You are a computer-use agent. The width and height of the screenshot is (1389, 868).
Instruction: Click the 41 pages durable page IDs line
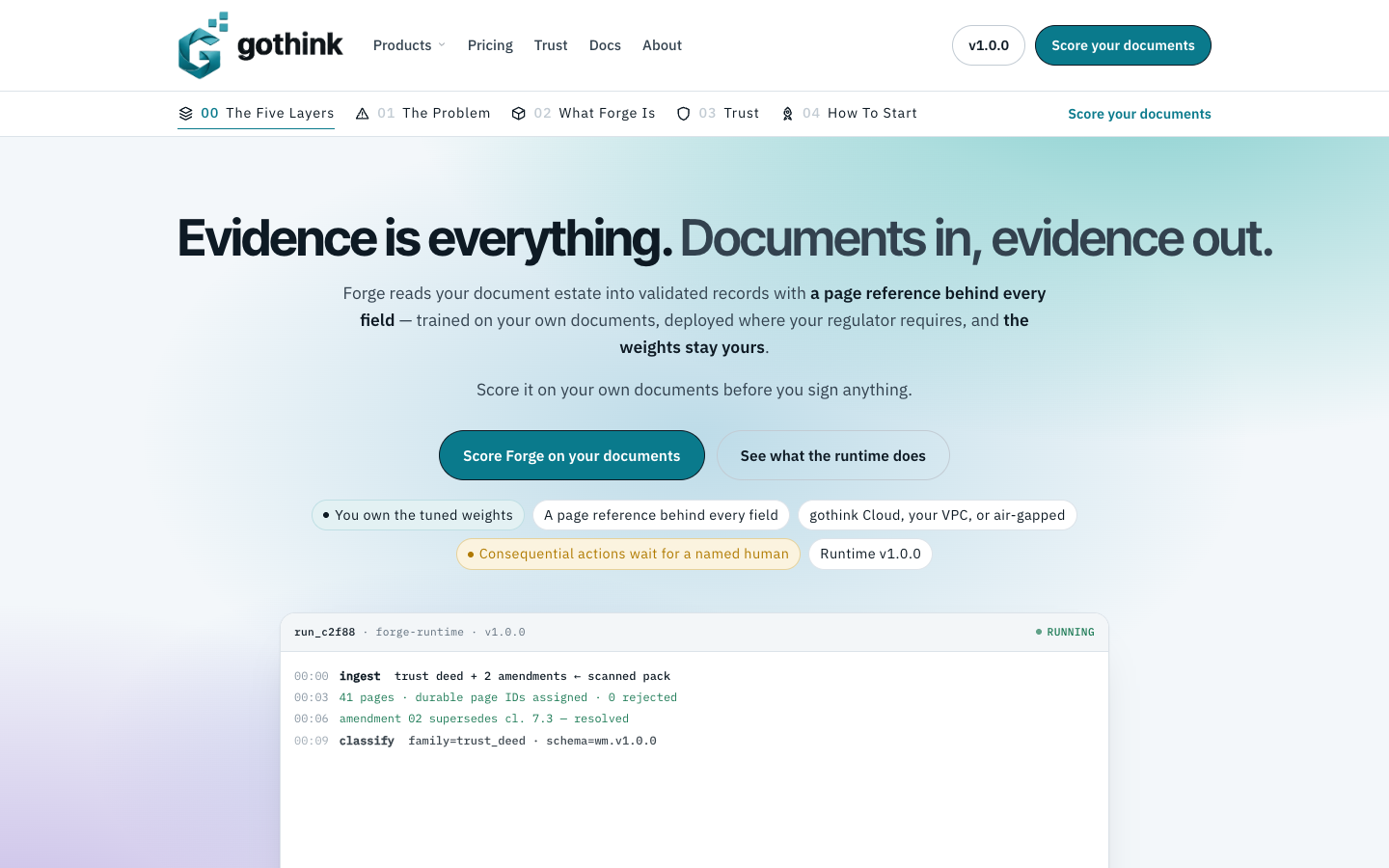485,697
